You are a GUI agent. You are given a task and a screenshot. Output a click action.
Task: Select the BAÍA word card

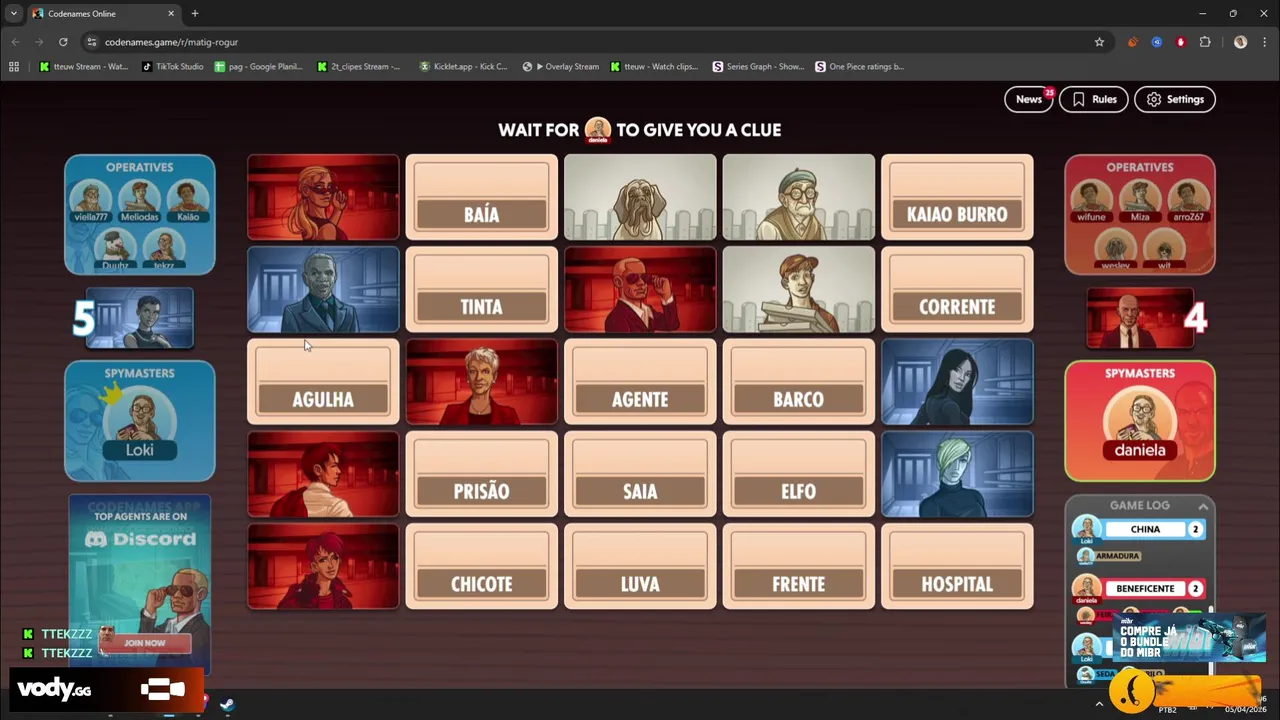pyautogui.click(x=481, y=197)
